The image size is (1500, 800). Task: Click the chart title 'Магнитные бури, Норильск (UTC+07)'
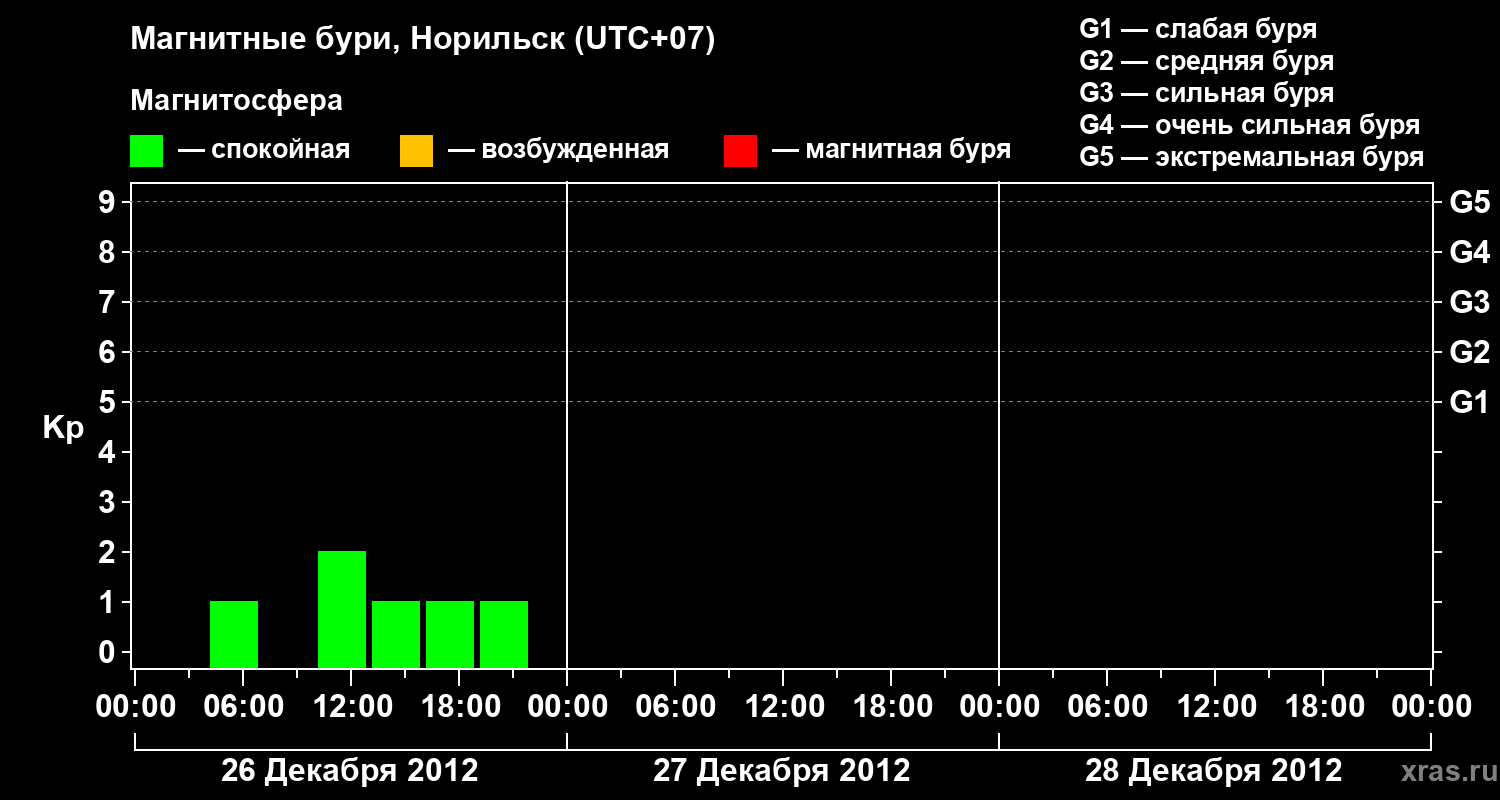click(423, 40)
